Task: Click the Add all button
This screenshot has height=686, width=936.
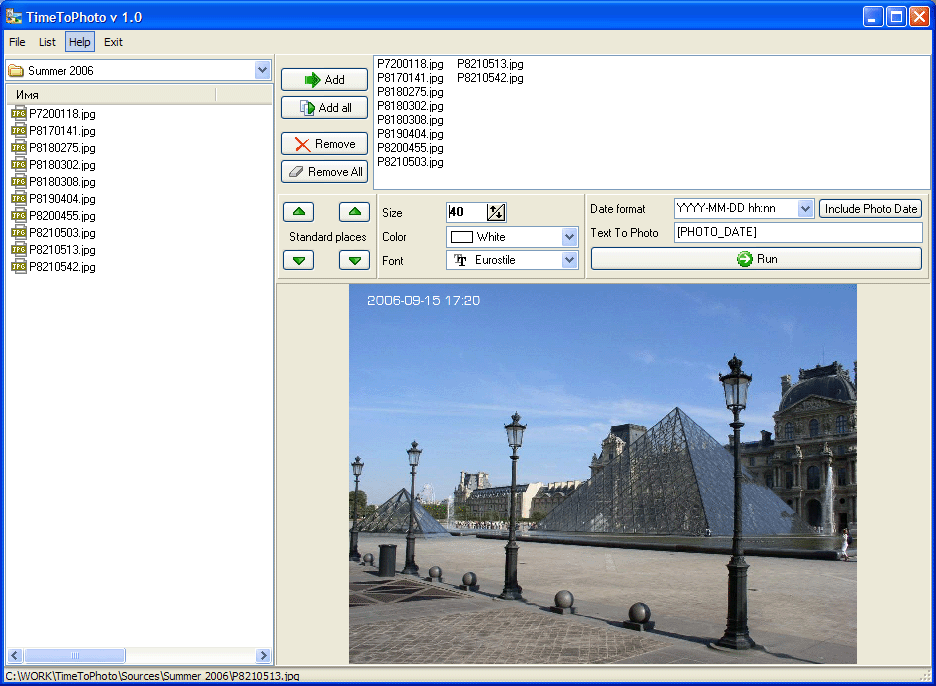Action: (324, 108)
